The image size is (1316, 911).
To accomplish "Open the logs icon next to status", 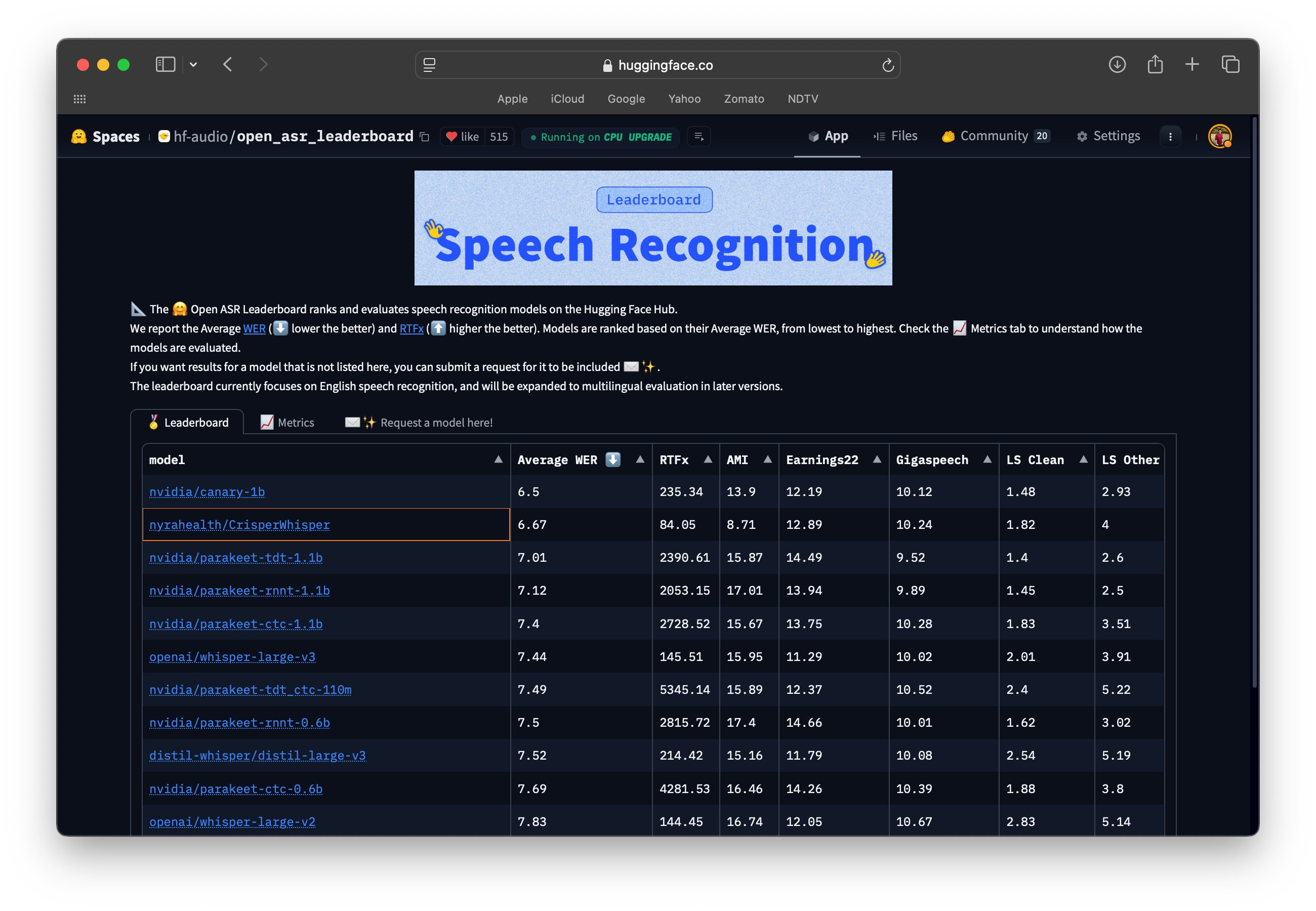I will (698, 137).
